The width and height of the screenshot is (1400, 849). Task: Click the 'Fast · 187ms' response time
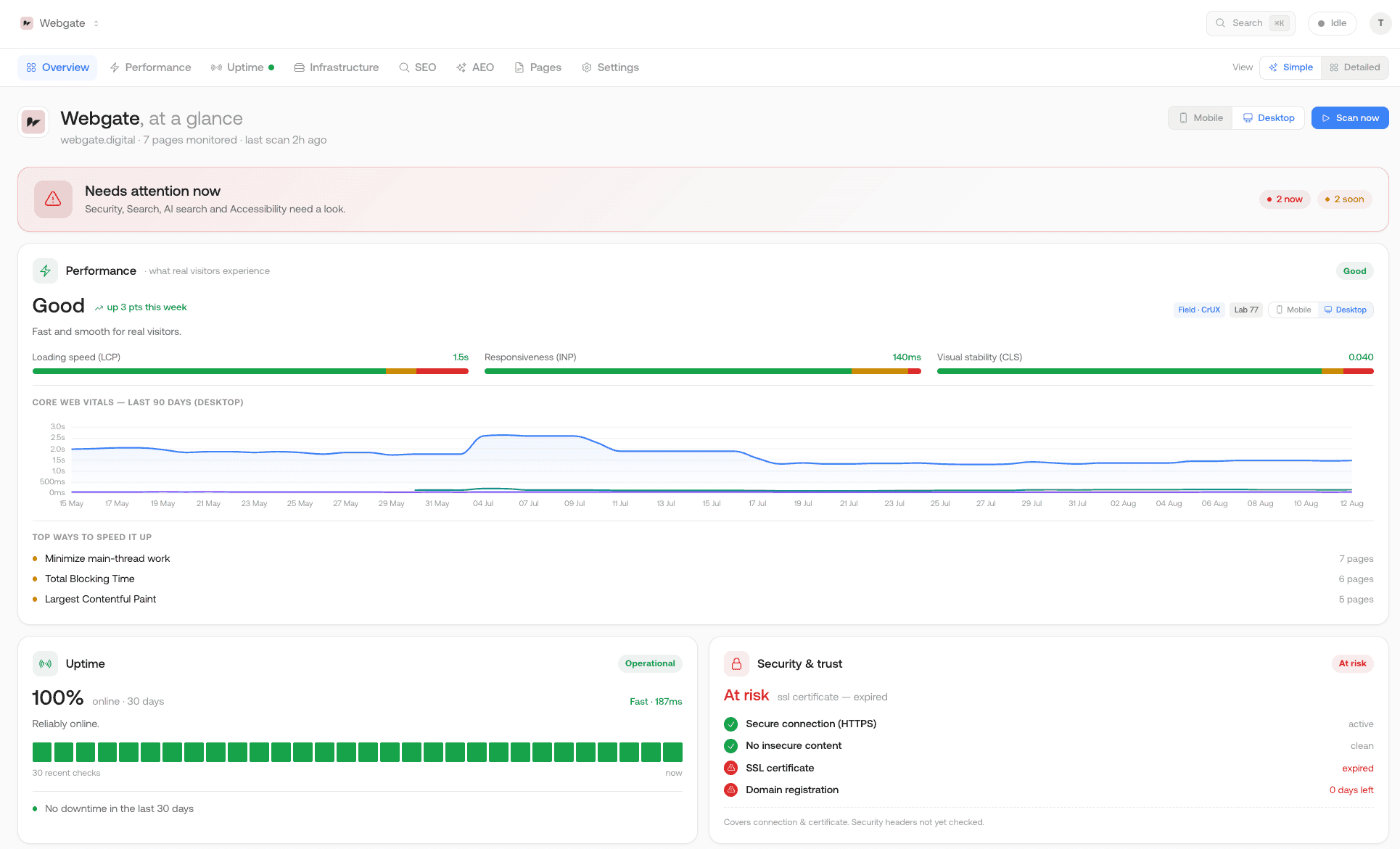656,702
